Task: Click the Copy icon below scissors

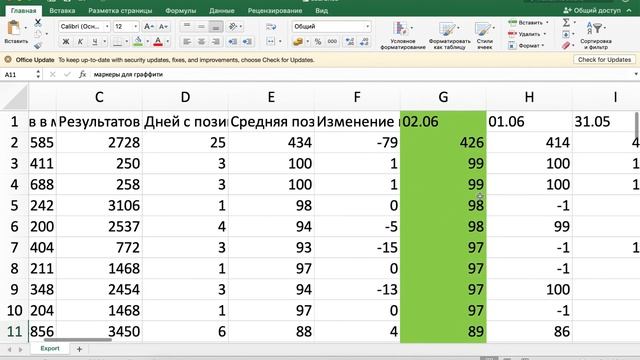Action: pos(38,34)
